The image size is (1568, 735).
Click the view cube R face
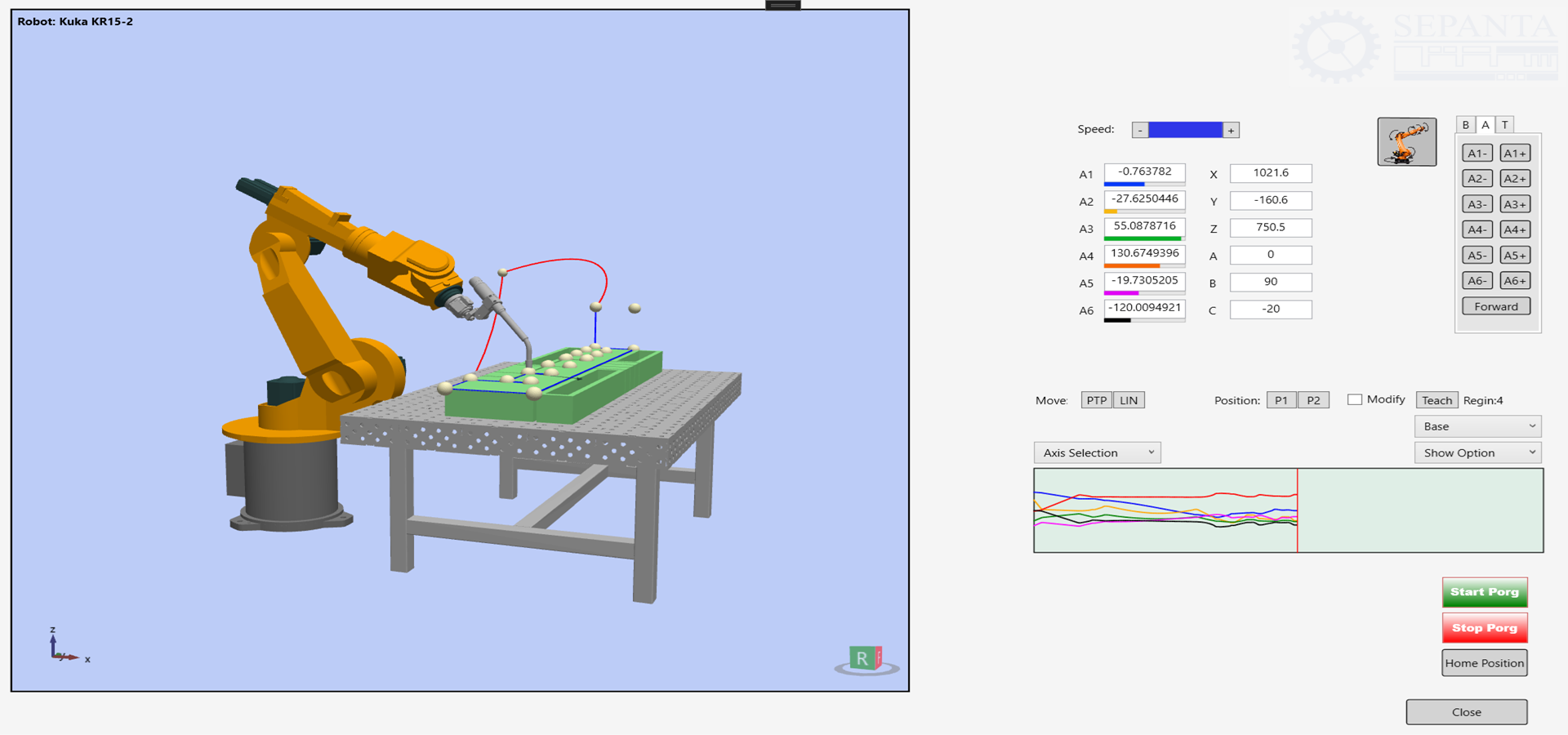click(x=862, y=658)
